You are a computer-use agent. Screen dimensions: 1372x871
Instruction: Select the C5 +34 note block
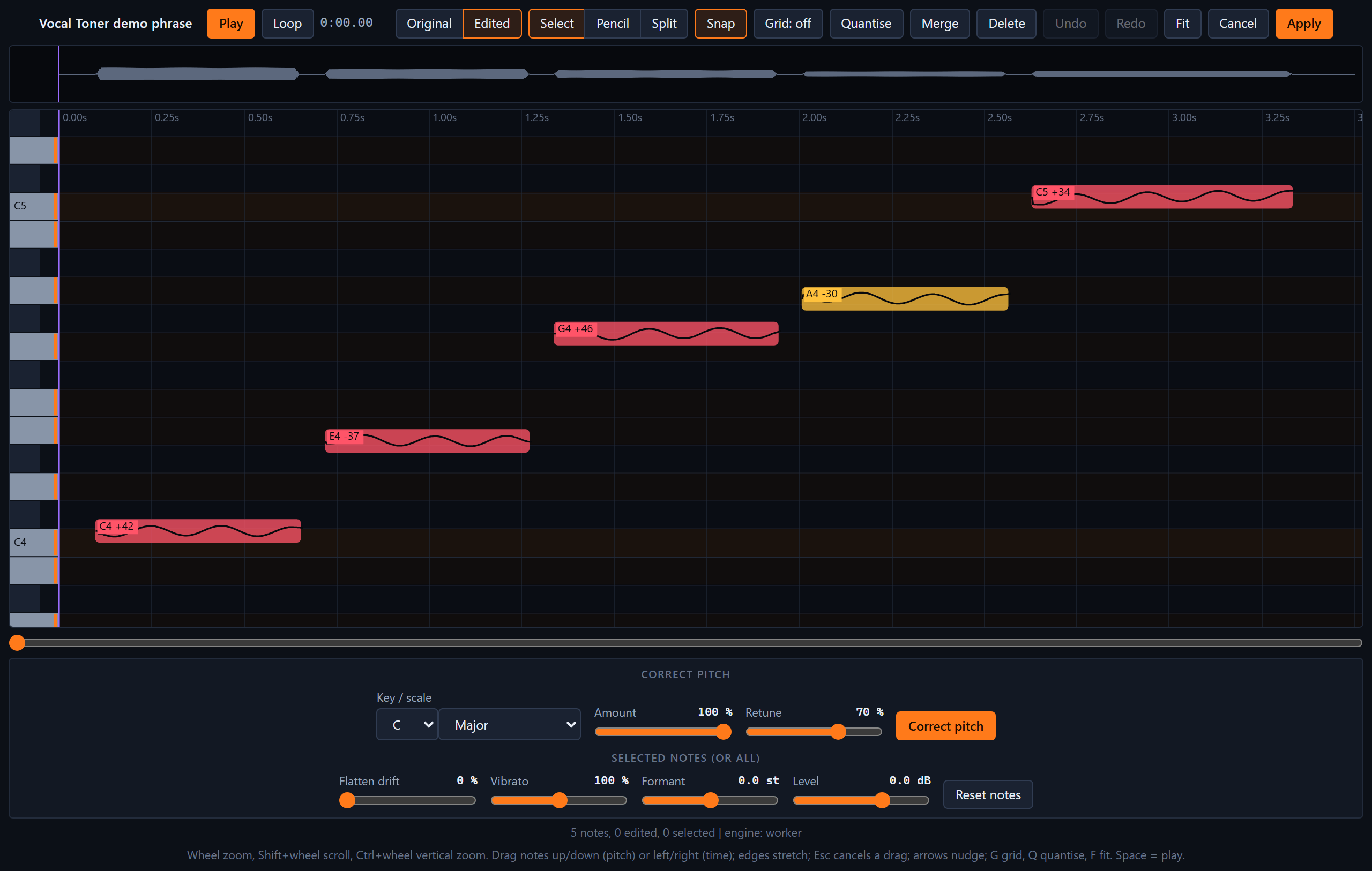[x=1161, y=197]
